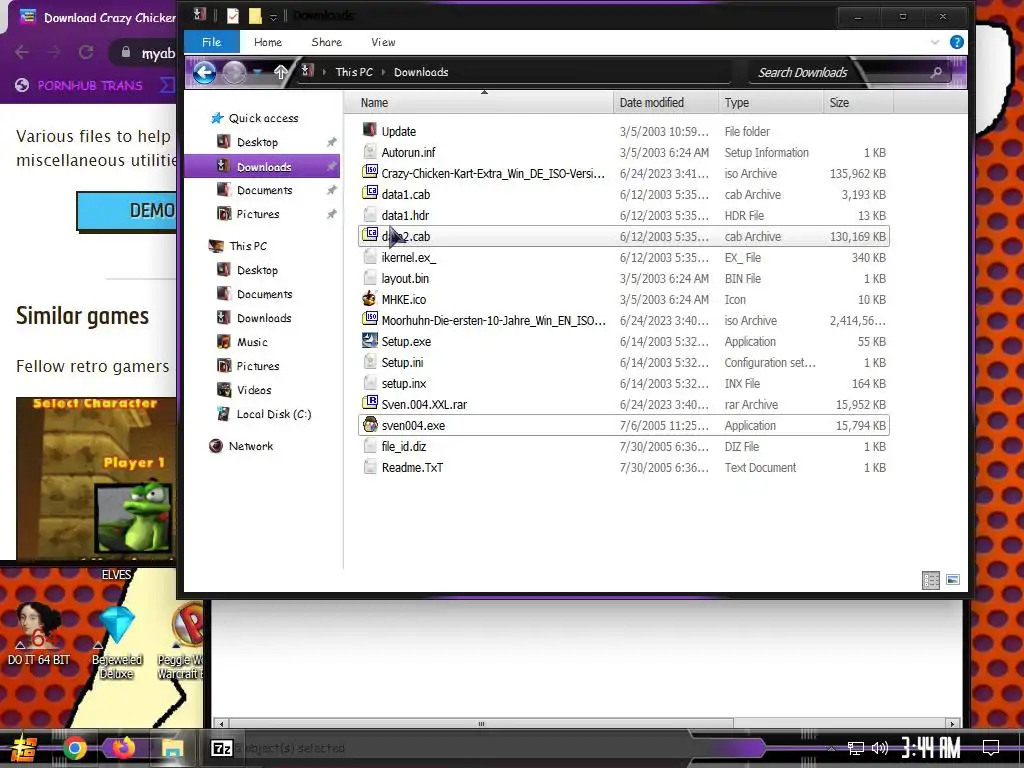Sort by the Type column header
This screenshot has height=768, width=1024.
(771, 103)
